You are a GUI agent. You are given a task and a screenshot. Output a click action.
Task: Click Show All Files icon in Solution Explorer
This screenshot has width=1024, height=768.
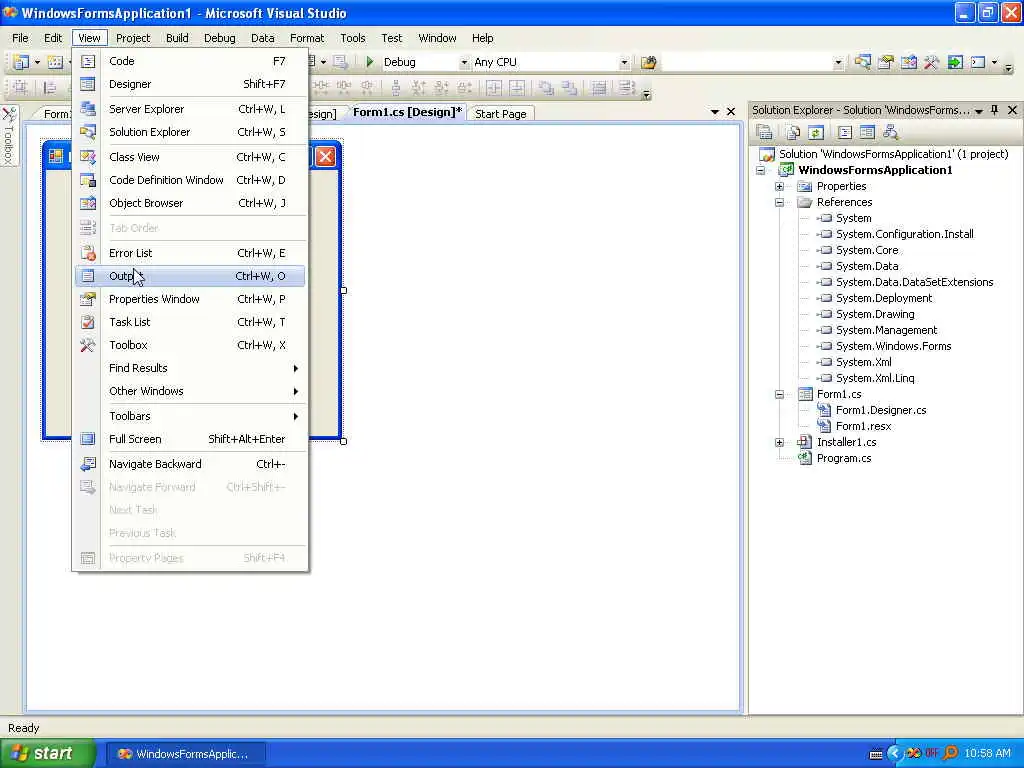point(793,133)
